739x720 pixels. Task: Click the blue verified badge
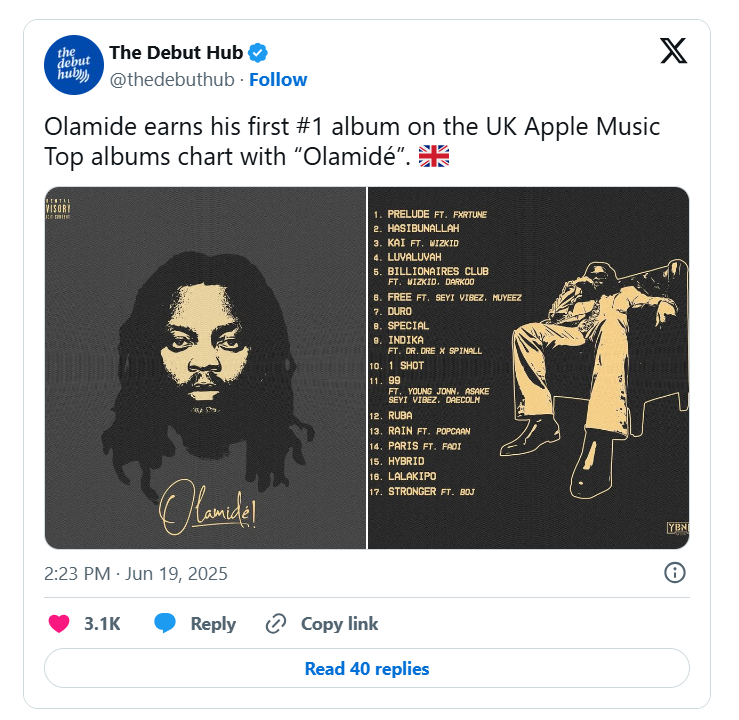tap(258, 53)
